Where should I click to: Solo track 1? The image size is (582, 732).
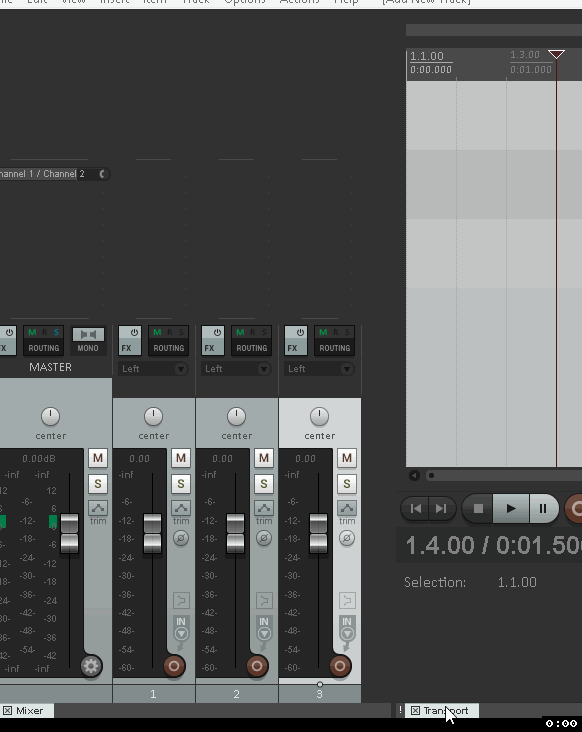[x=181, y=484]
